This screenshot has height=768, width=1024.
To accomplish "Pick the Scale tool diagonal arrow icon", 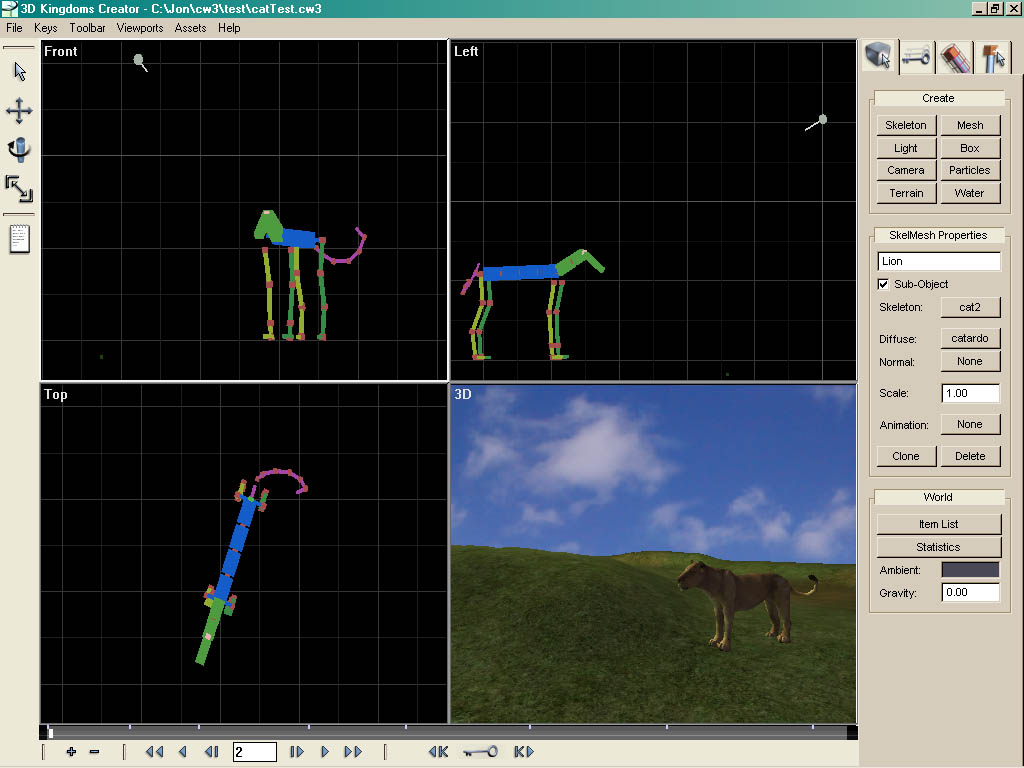I will tap(19, 188).
